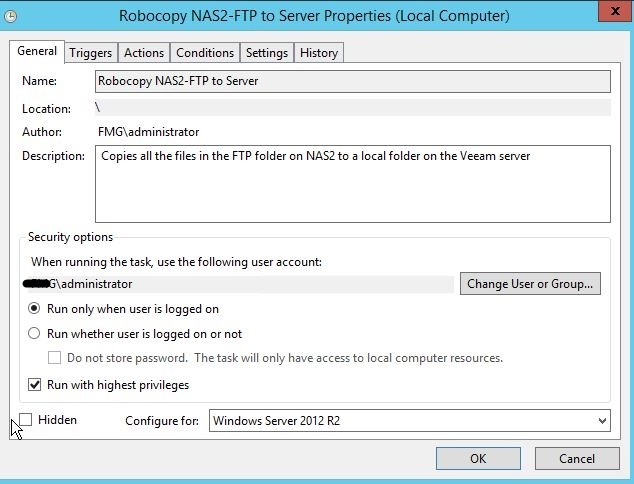Image resolution: width=634 pixels, height=484 pixels.
Task: Confirm changes with the OK button
Action: pos(478,459)
